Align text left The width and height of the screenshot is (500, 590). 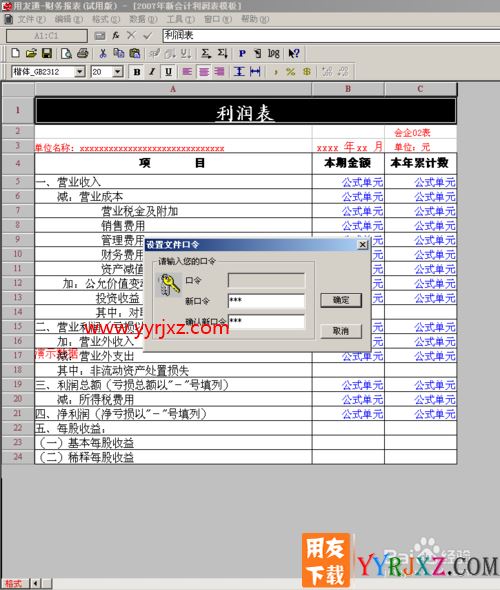(x=187, y=71)
